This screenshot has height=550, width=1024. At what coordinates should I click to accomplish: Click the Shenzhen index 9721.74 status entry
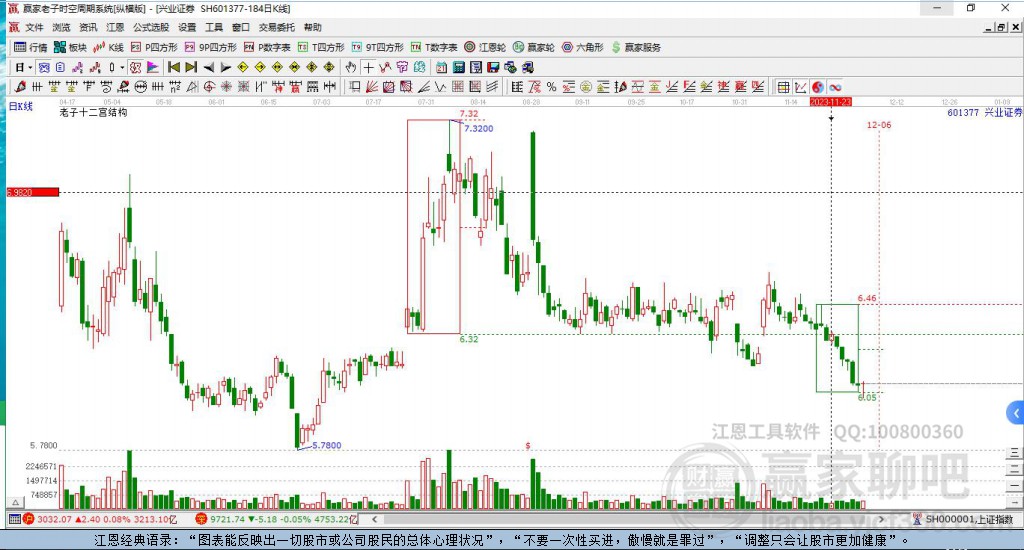(276, 519)
